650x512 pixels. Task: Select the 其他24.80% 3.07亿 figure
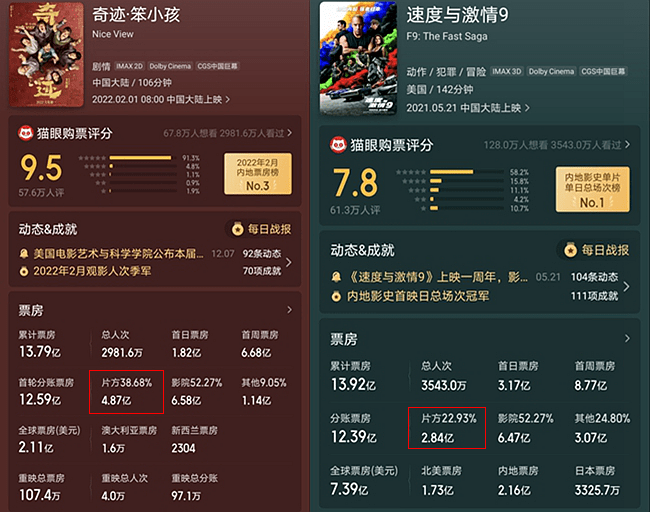[602, 428]
